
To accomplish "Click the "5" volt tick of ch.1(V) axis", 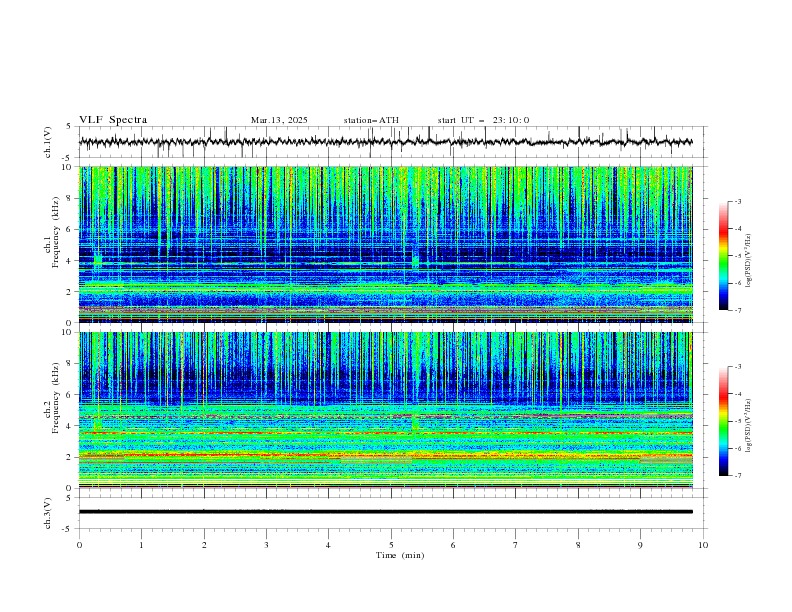I will pyautogui.click(x=69, y=126).
